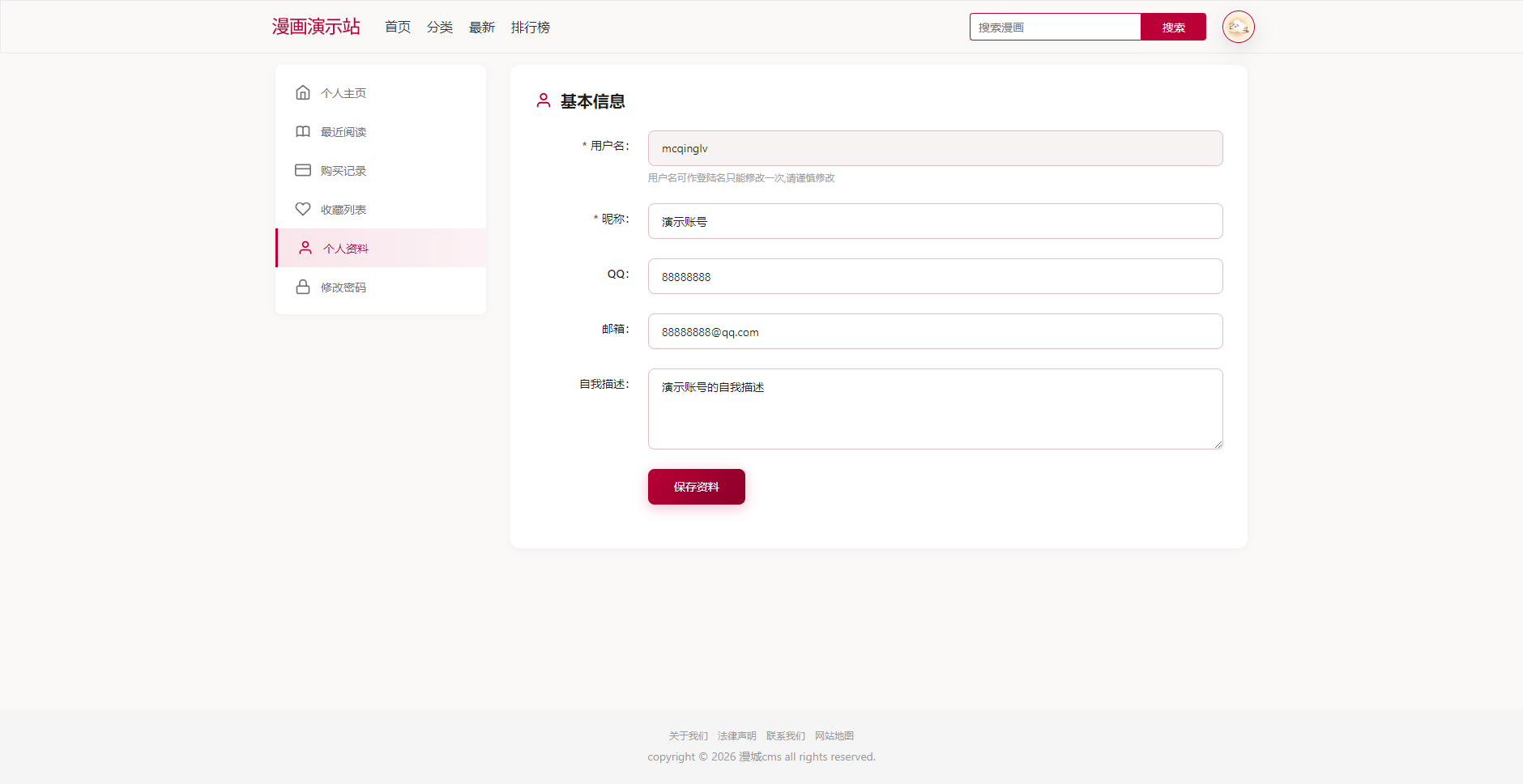Click the user icon next to 基本信息
This screenshot has width=1523, height=784.
(544, 100)
